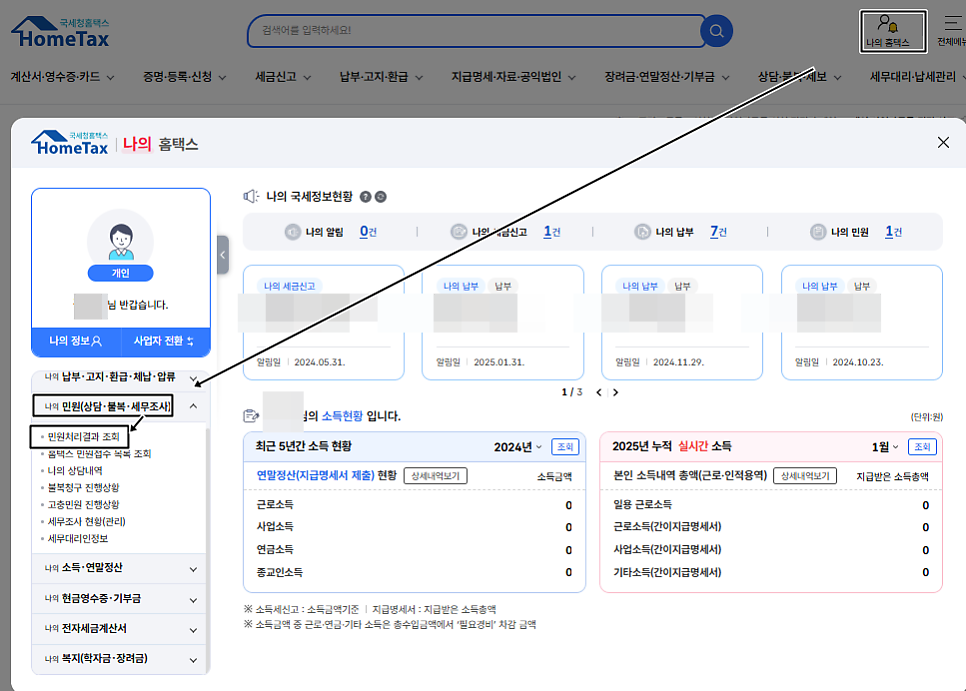This screenshot has height=691, width=966.
Task: Expand the 나의 전자세금계산서 section
Action: coord(118,628)
